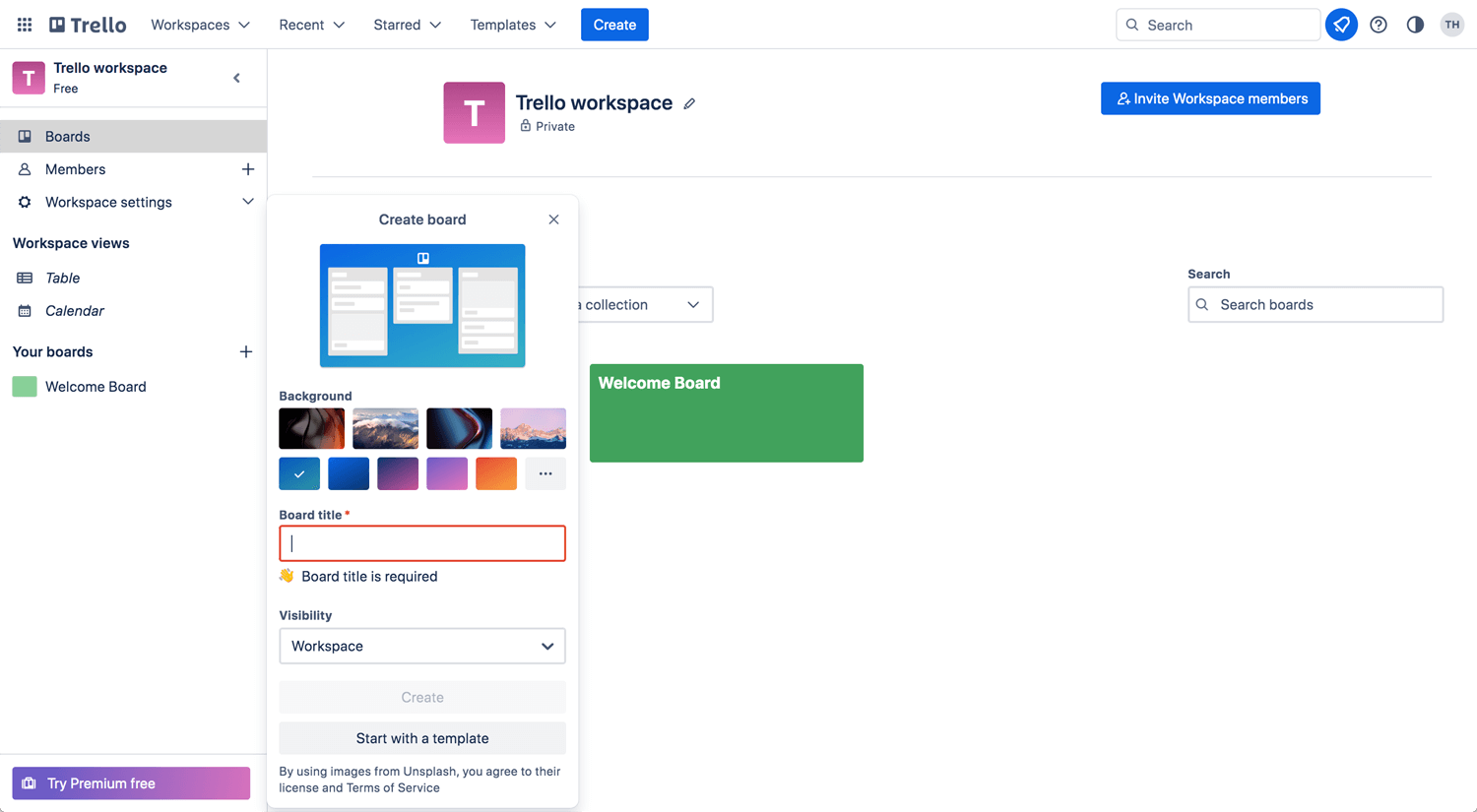
Task: Open the Welcome Board green tile
Action: [x=727, y=413]
